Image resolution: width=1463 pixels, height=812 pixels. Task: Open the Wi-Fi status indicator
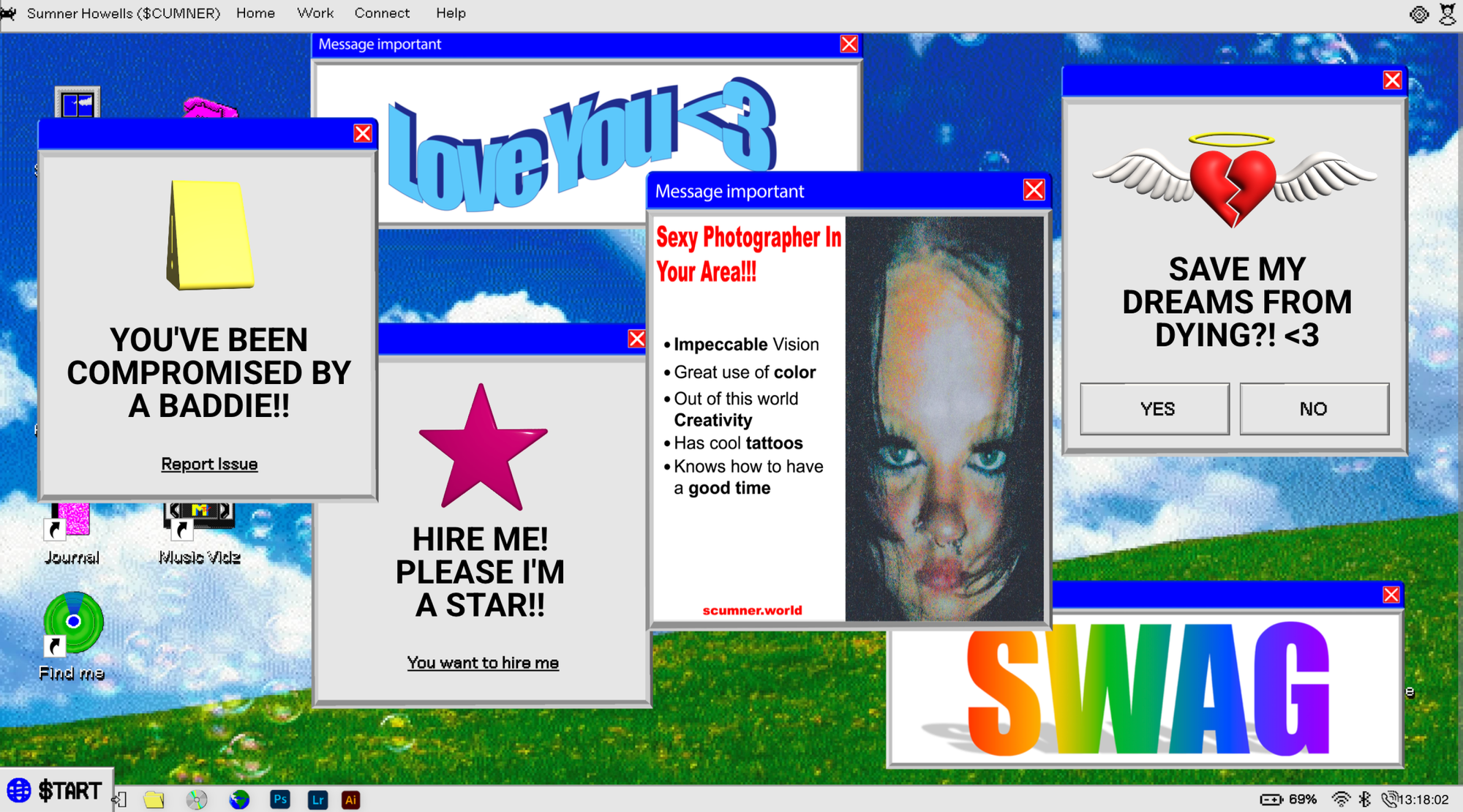point(1340,800)
